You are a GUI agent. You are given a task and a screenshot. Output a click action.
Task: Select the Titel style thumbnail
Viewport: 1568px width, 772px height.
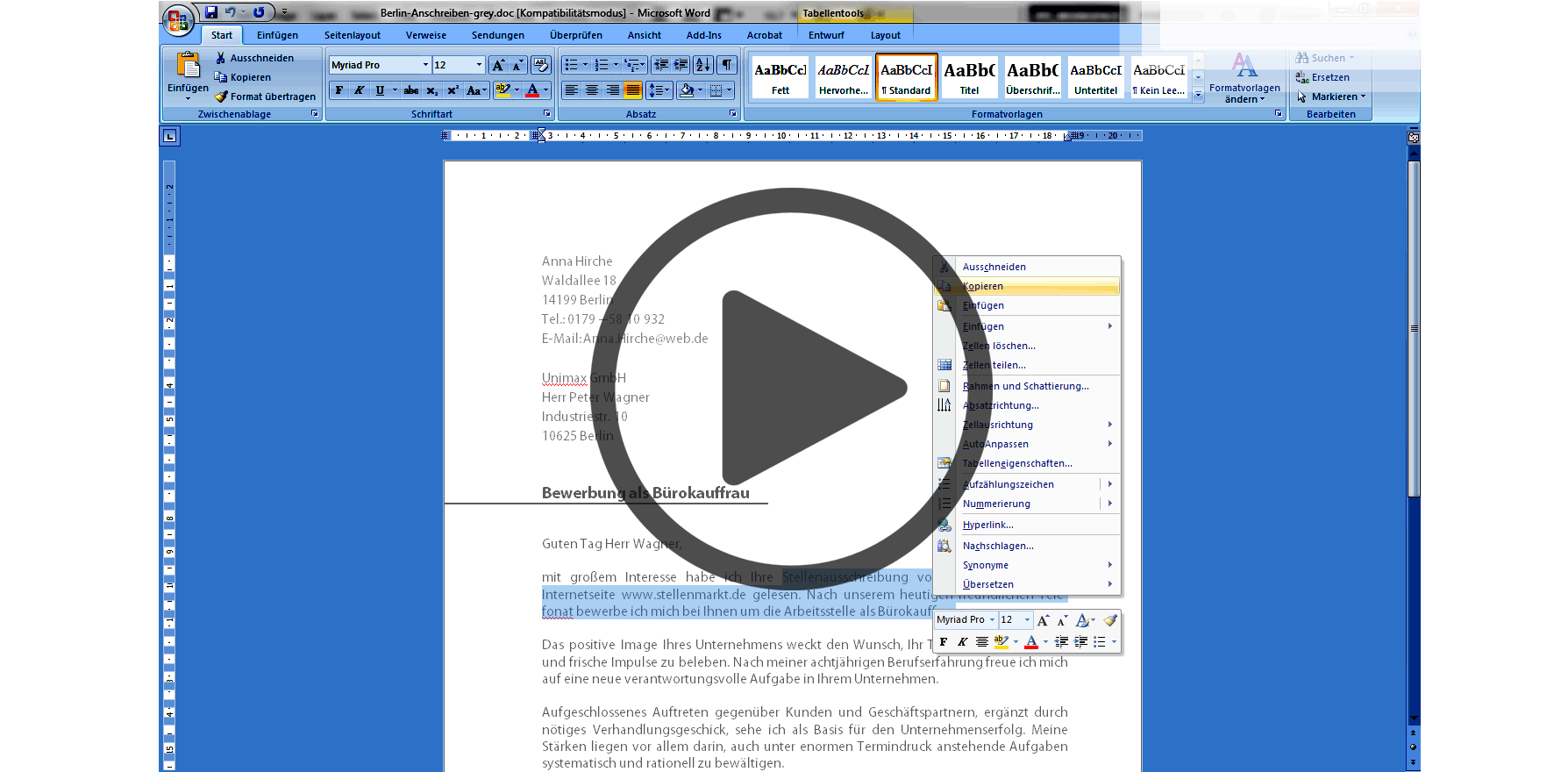969,77
